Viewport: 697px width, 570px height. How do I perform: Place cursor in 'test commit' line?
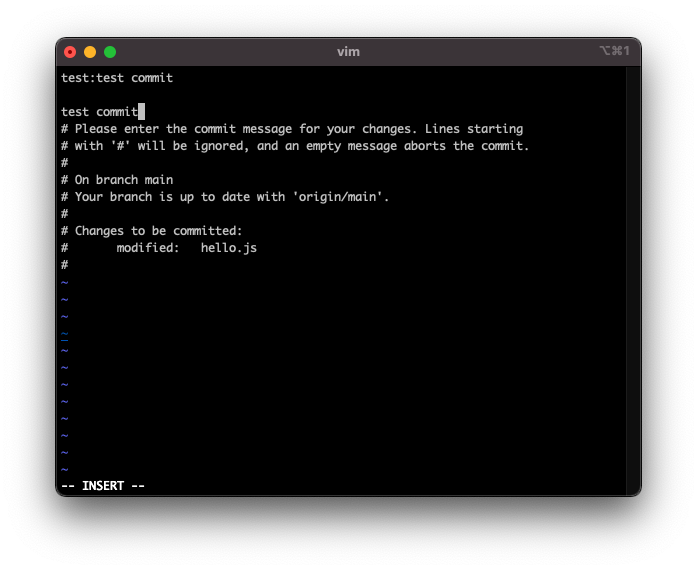[100, 112]
